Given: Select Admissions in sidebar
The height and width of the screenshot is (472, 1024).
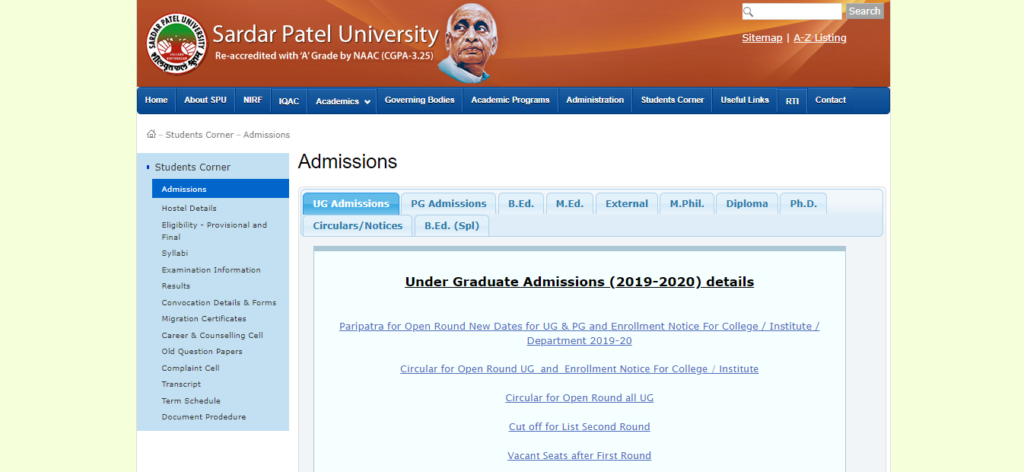Looking at the screenshot, I should [221, 189].
